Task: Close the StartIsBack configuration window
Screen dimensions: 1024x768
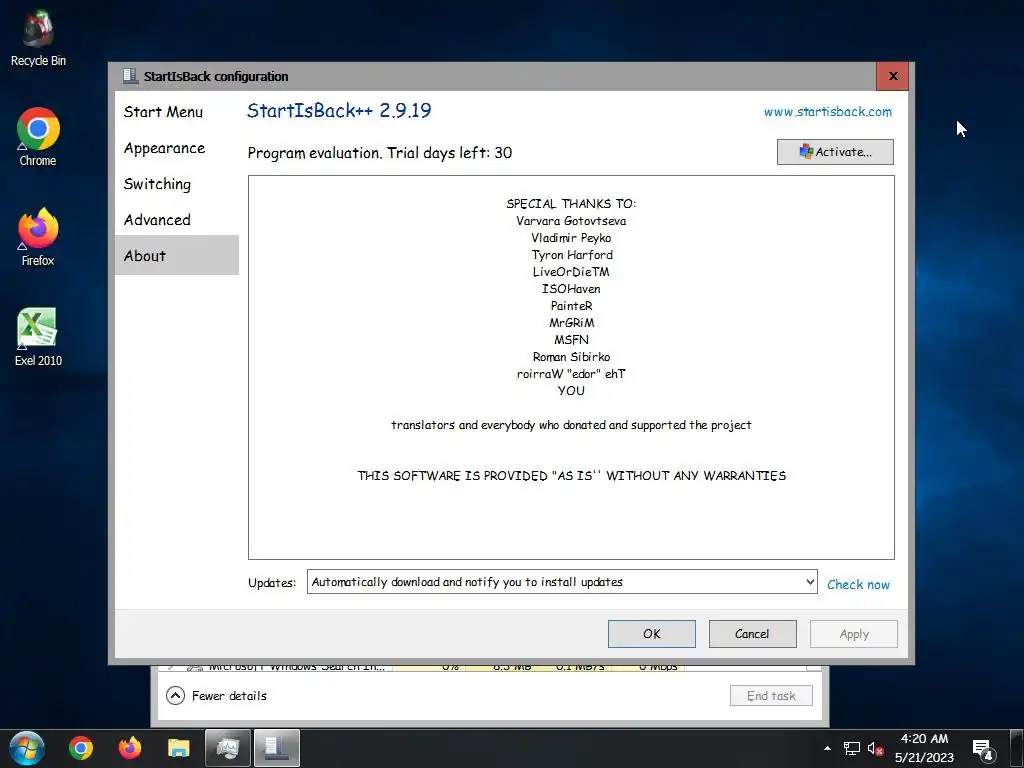Action: pyautogui.click(x=893, y=76)
